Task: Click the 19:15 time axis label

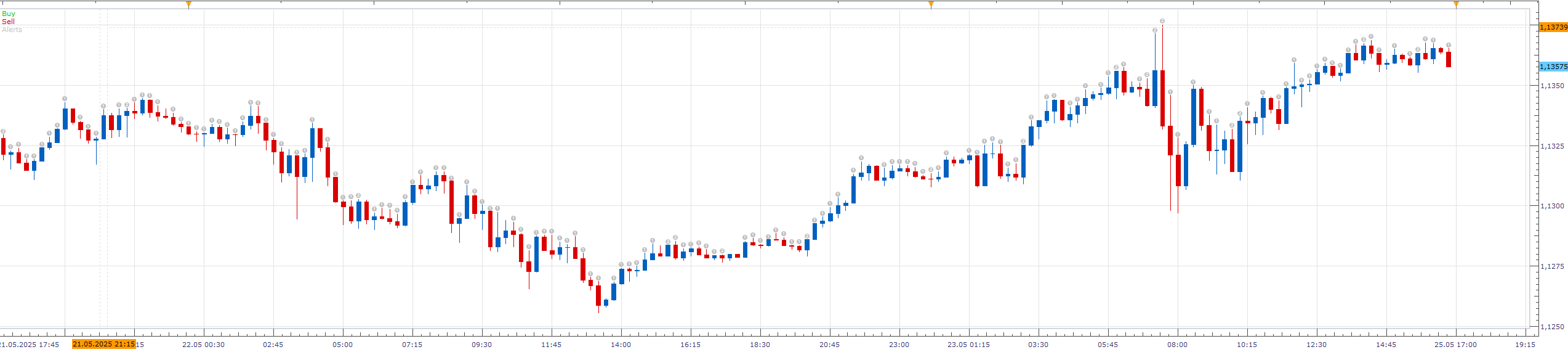Action: pyautogui.click(x=1525, y=345)
